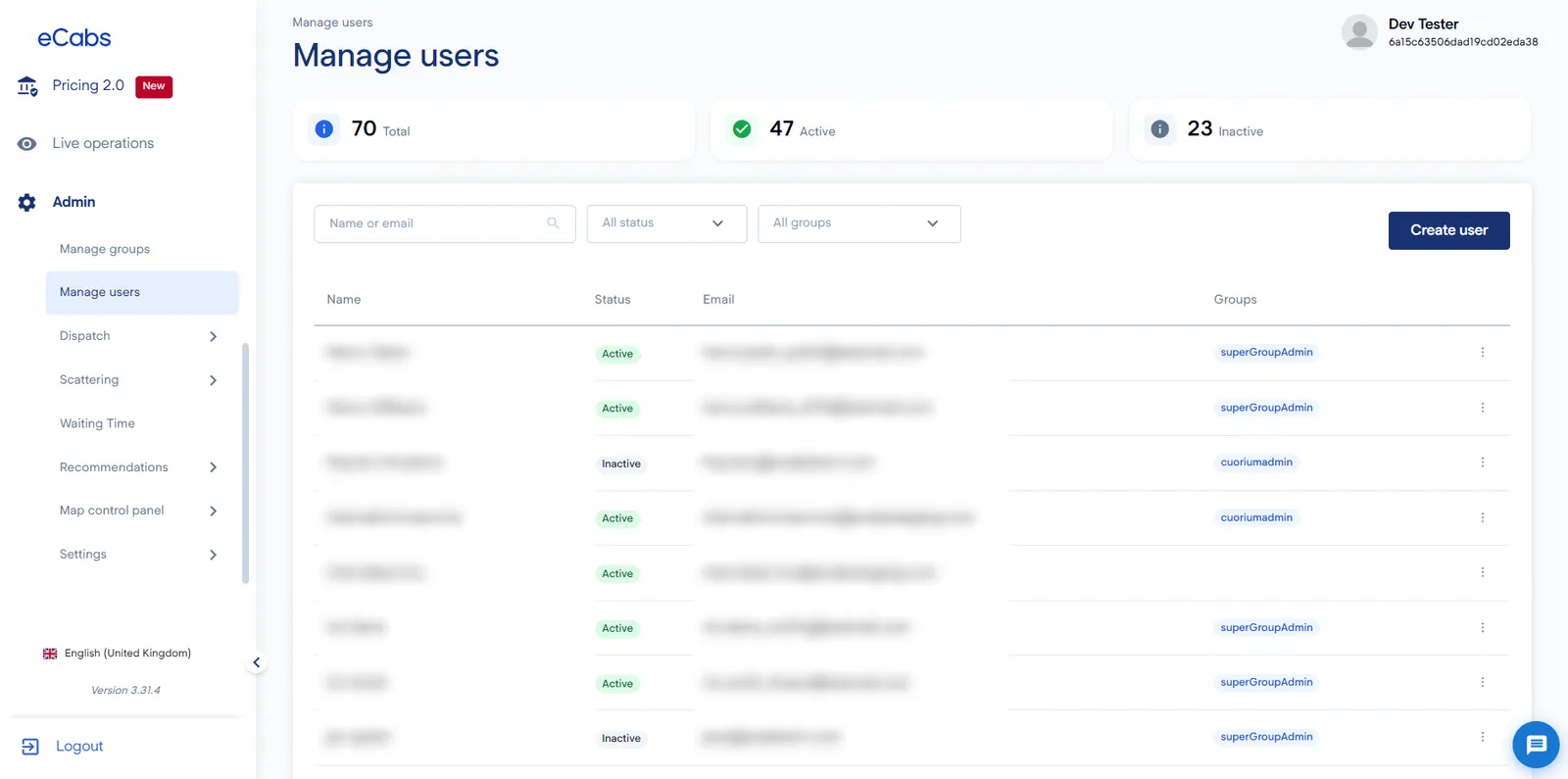
Task: Click the eCabs logo
Action: click(73, 38)
